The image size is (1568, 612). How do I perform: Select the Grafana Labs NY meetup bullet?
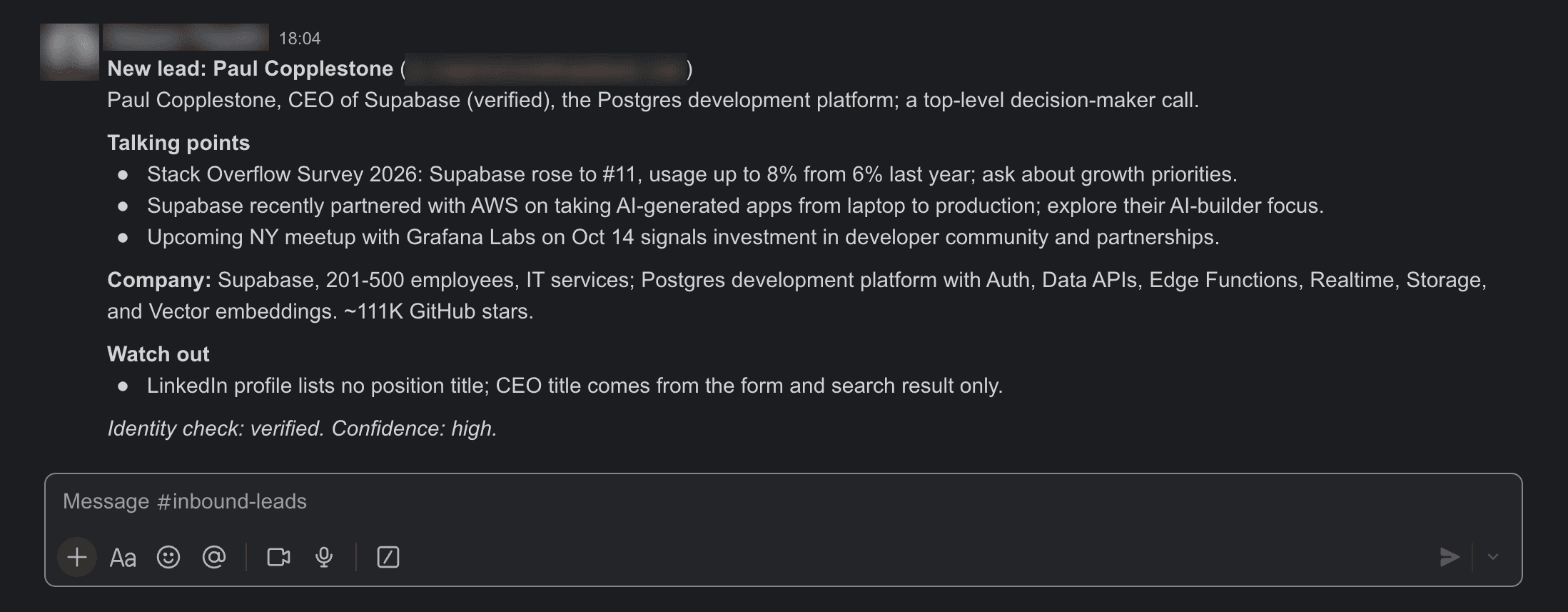(x=683, y=237)
